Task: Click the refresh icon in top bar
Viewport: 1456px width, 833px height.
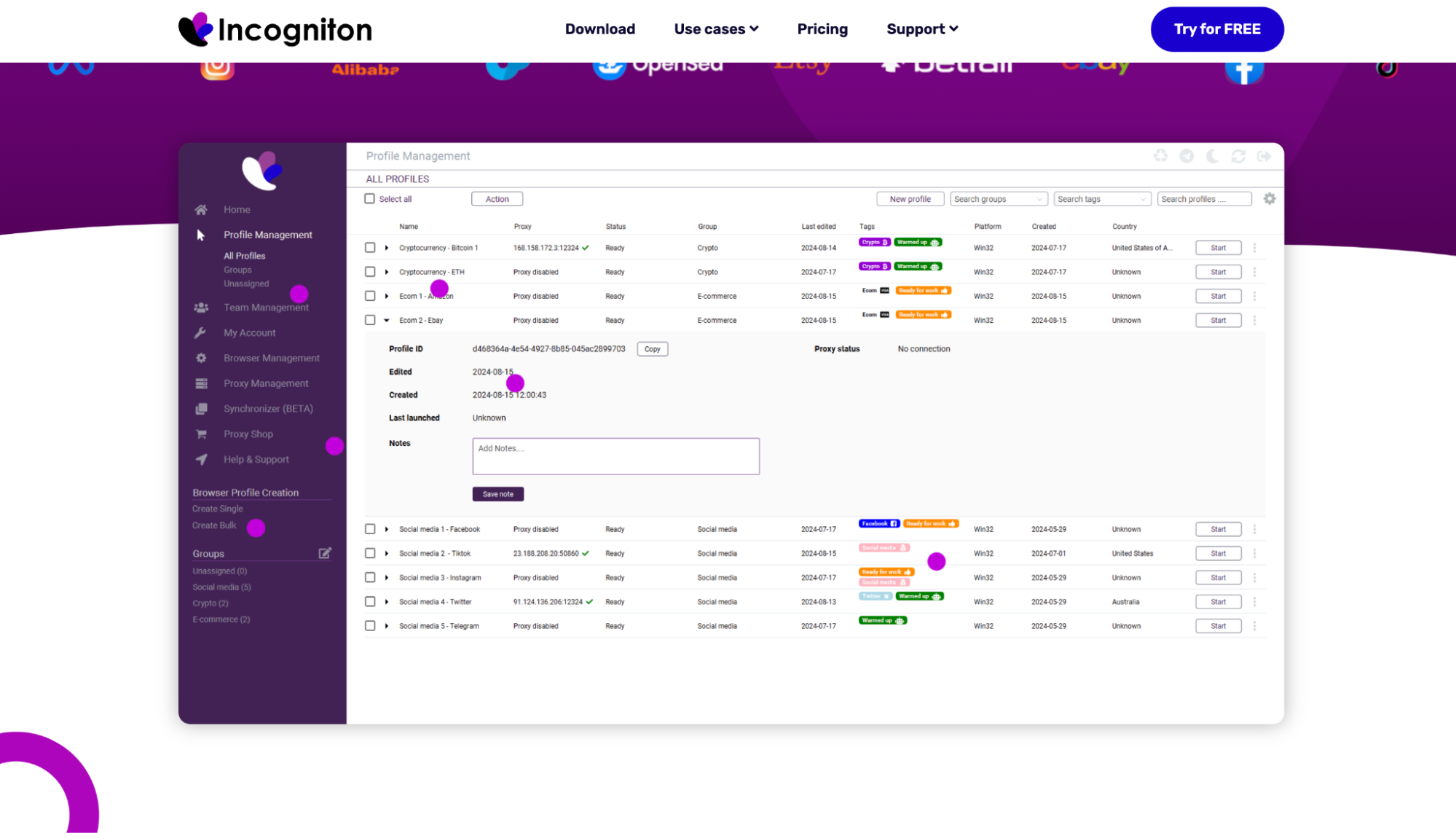Action: pyautogui.click(x=1238, y=156)
